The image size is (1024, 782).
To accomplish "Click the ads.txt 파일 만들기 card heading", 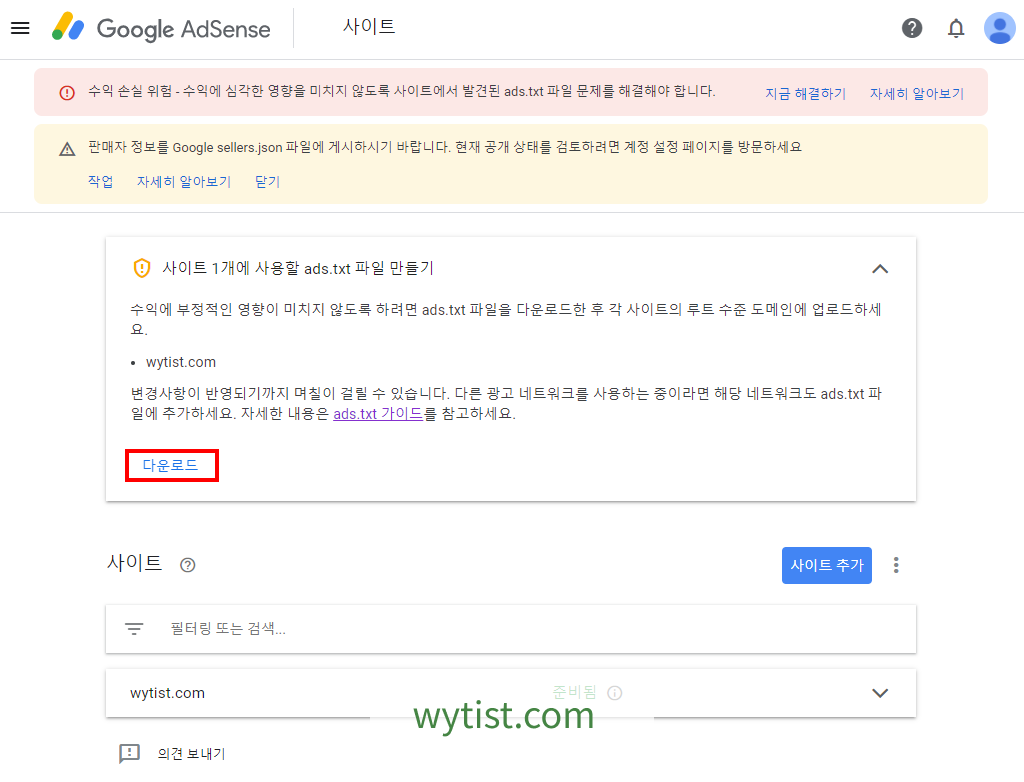I will (x=298, y=268).
